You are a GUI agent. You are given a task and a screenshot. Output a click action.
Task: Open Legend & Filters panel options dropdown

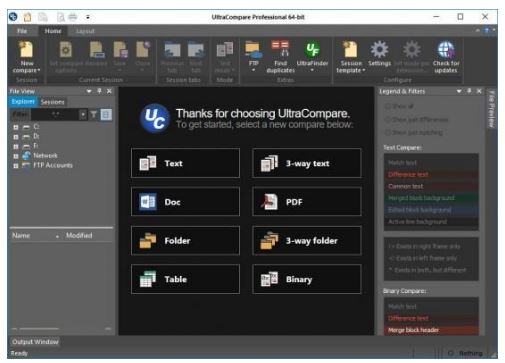(459, 91)
